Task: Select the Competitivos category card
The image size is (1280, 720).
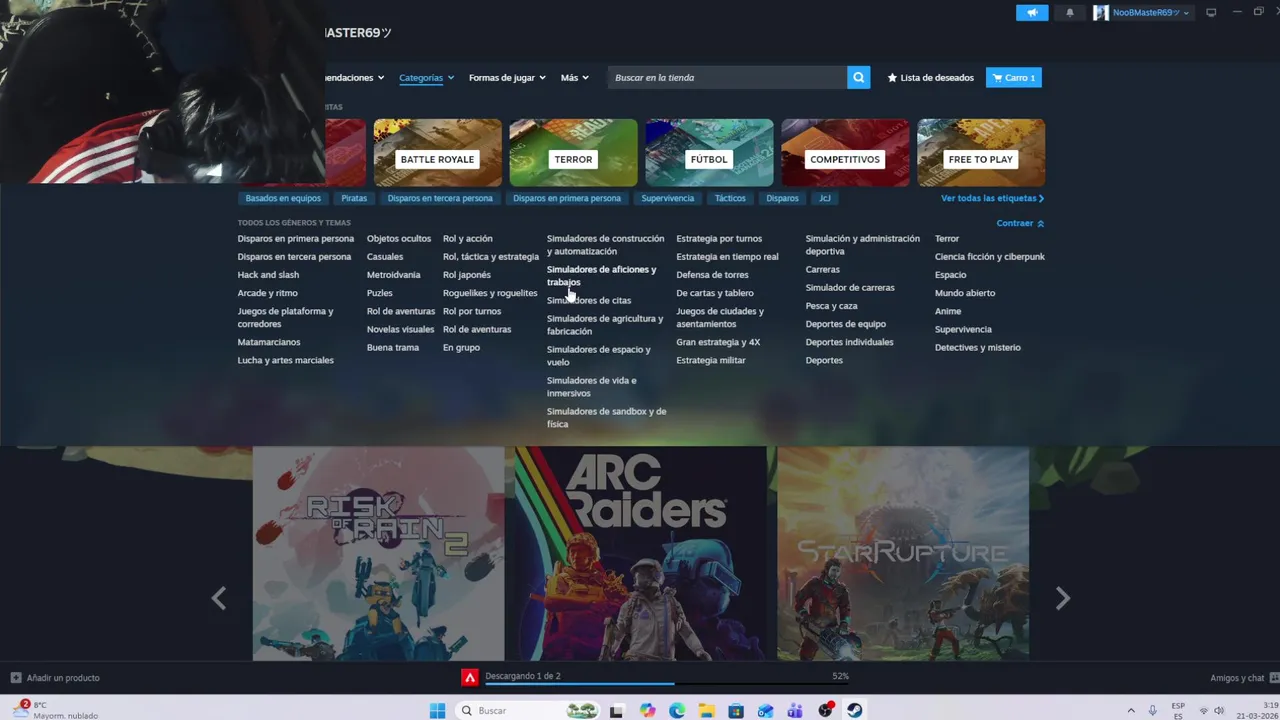Action: tap(845, 153)
